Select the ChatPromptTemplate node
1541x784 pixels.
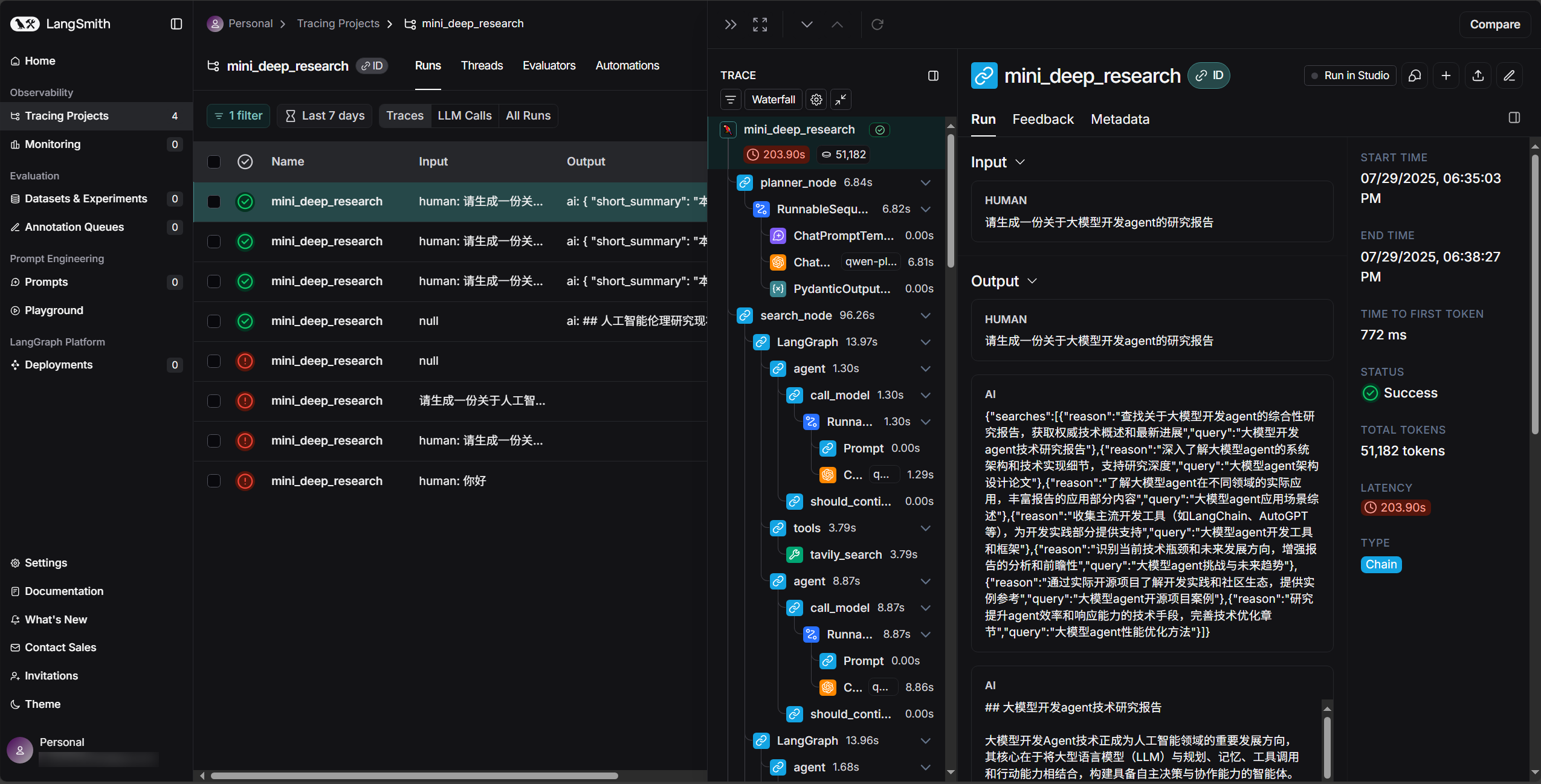coord(843,236)
